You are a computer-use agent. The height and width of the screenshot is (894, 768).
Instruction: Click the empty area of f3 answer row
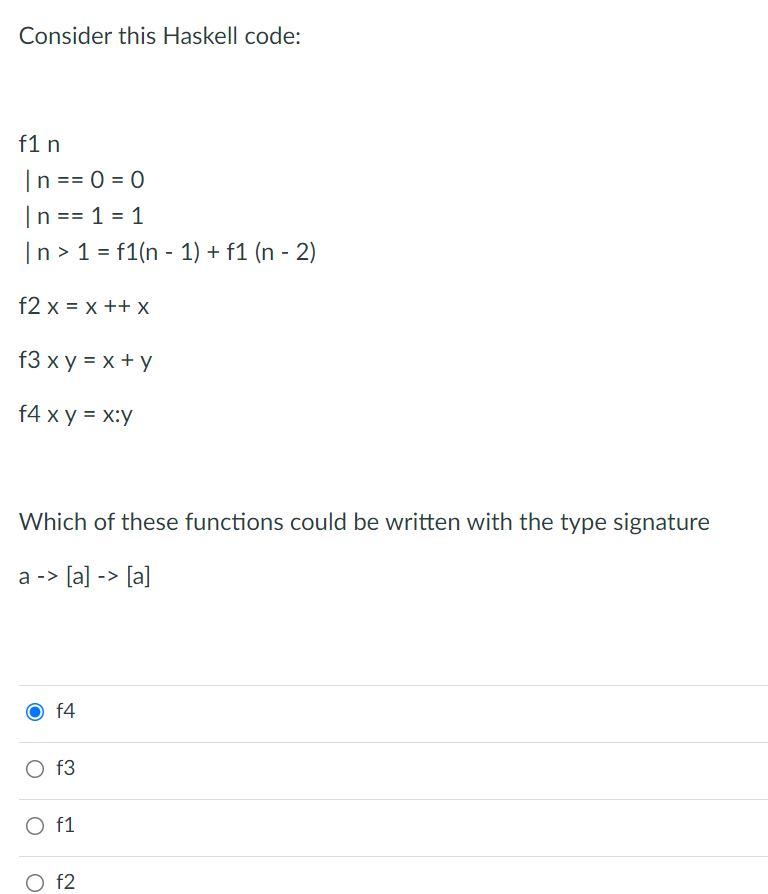(x=422, y=771)
